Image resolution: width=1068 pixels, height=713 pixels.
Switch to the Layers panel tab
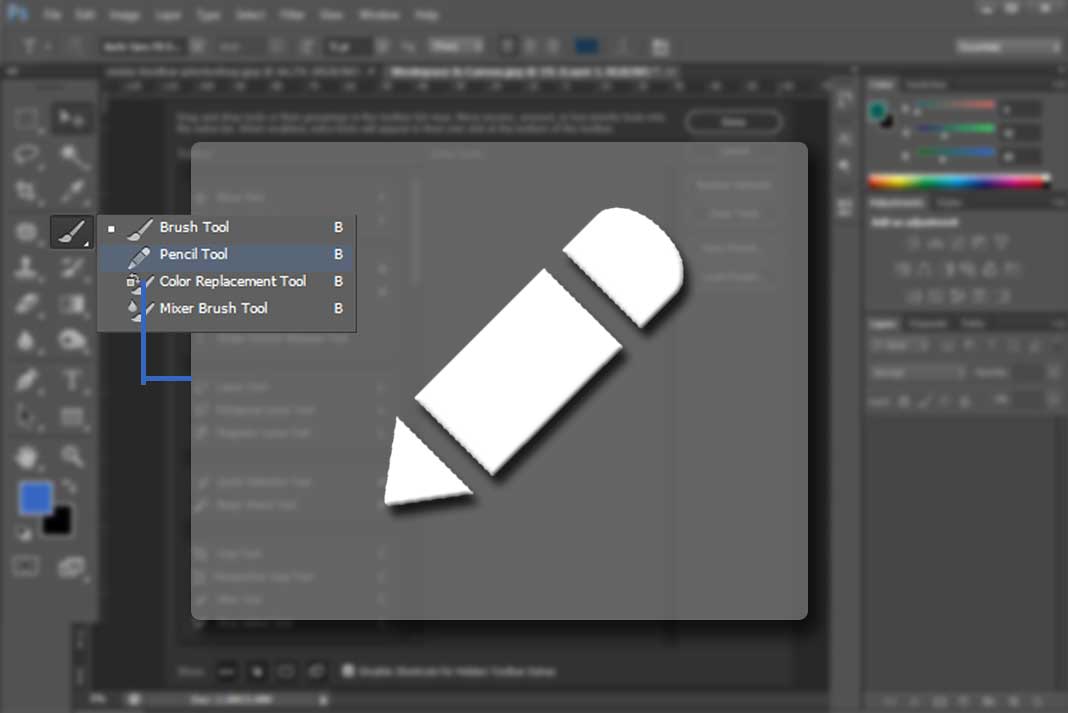883,324
